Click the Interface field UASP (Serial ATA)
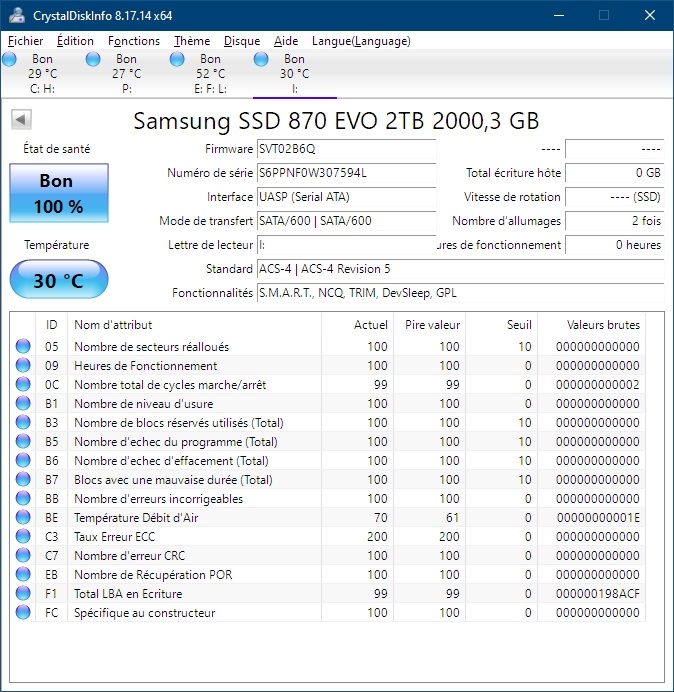Screen dimensions: 674x692 tap(346, 196)
